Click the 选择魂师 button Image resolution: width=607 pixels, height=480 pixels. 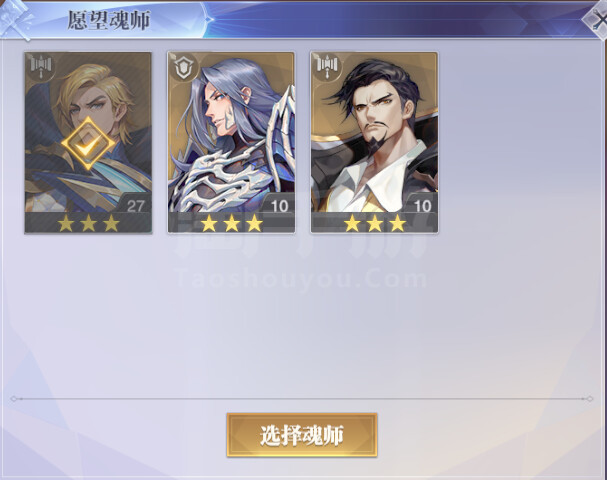(302, 435)
